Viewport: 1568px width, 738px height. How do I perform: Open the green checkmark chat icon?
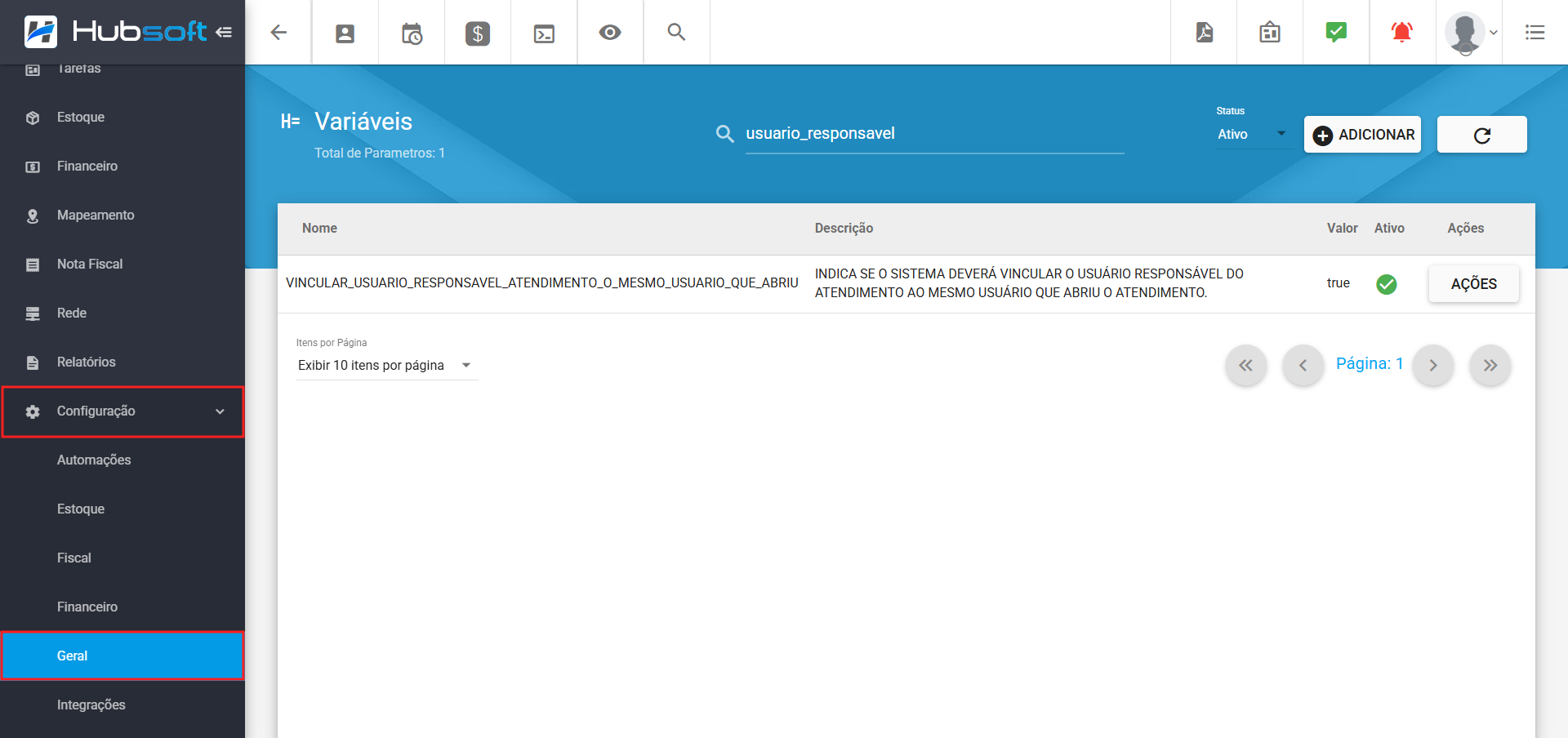pos(1336,33)
